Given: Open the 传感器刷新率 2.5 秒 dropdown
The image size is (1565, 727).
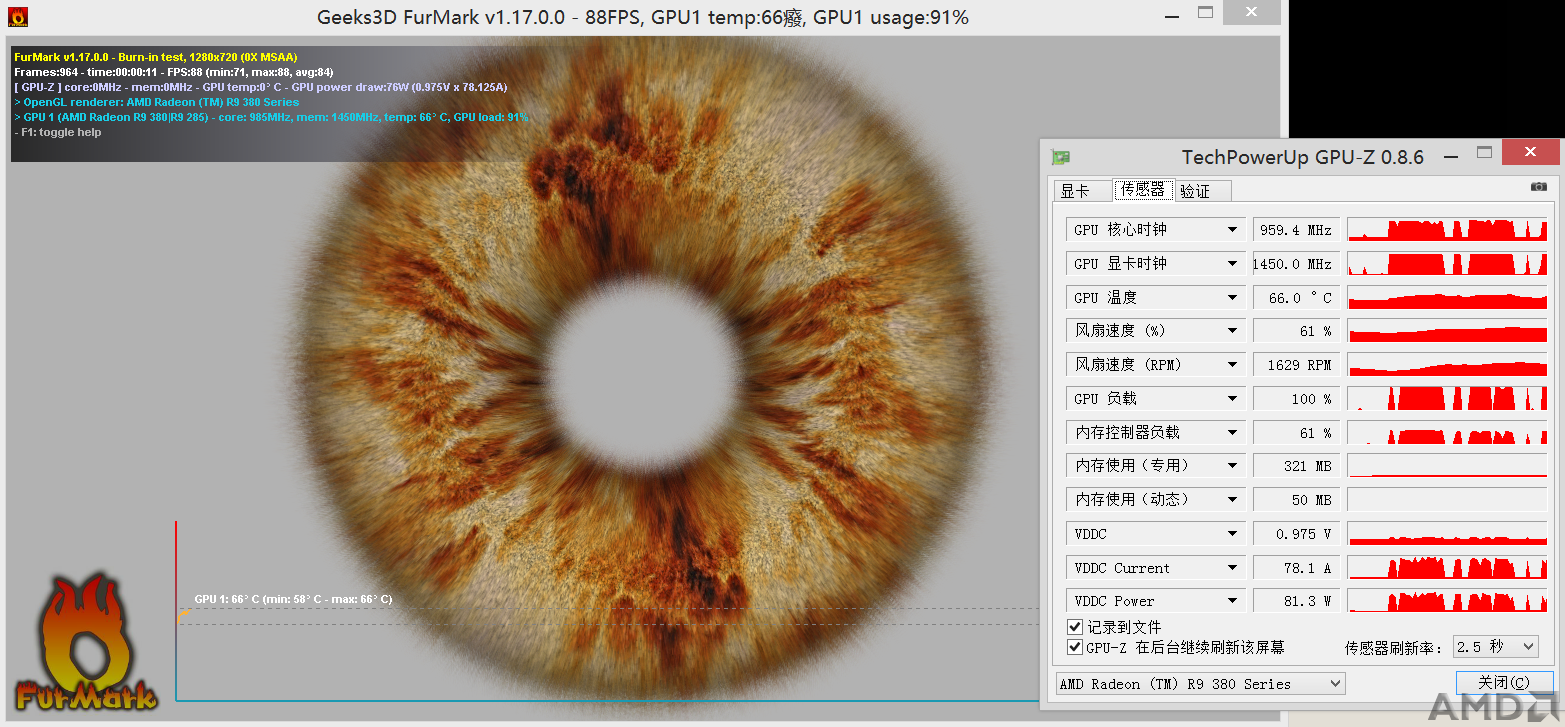Looking at the screenshot, I should tap(1495, 647).
